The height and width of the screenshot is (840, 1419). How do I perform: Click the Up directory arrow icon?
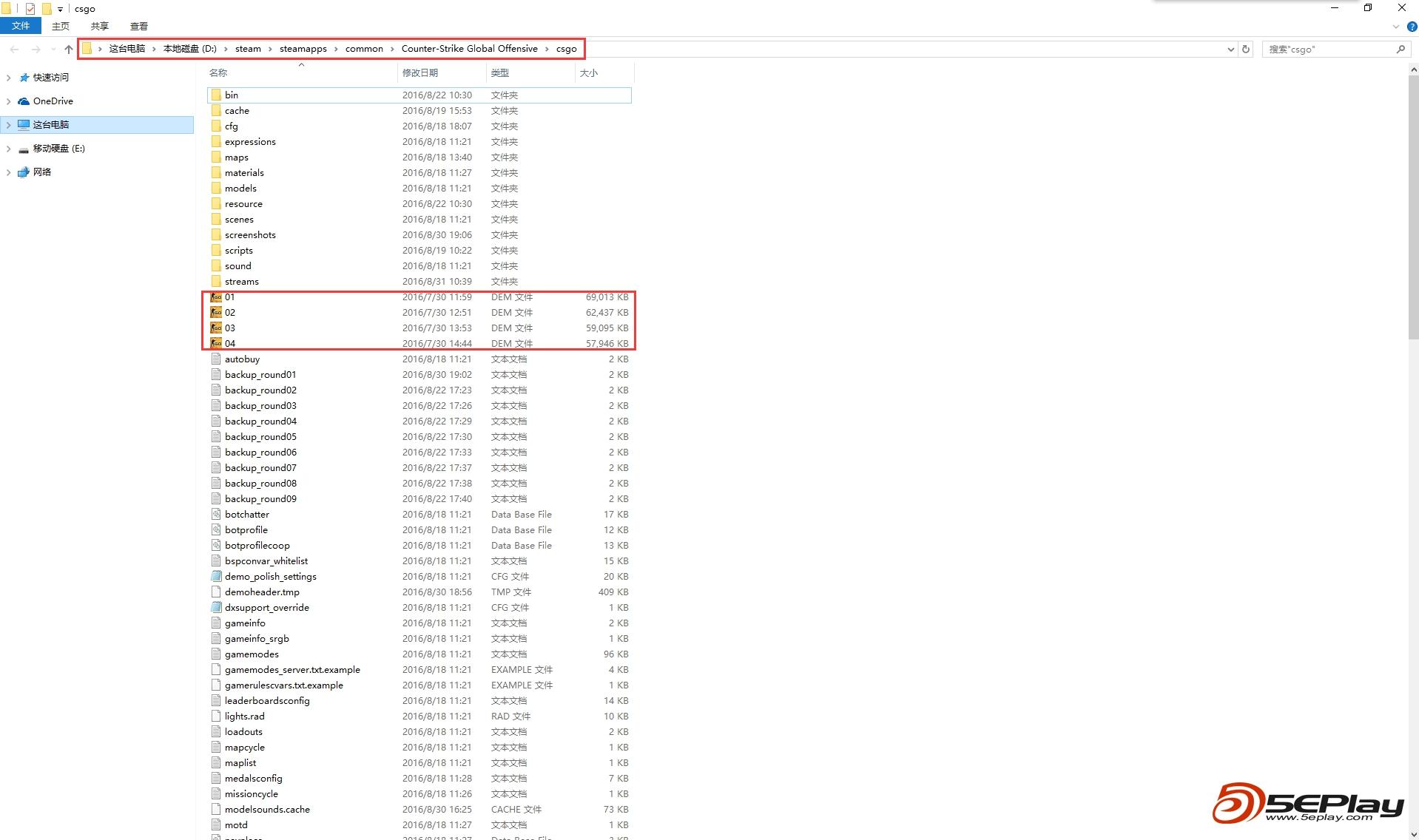tap(68, 50)
